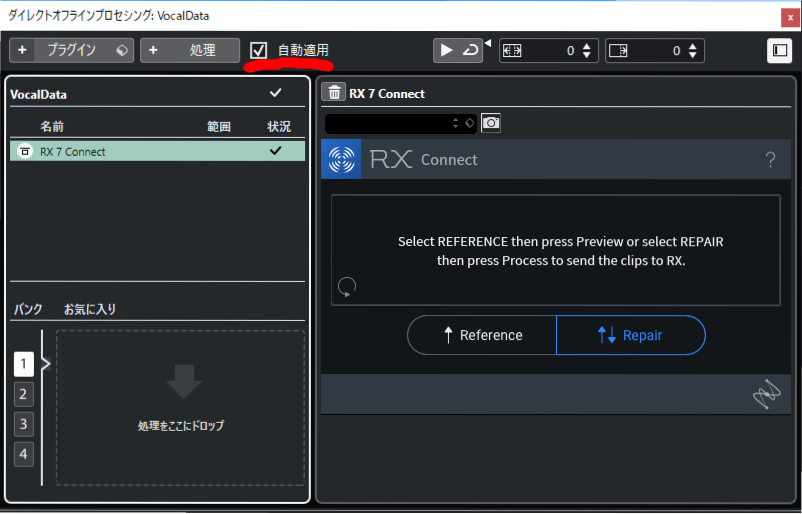Click the circular refresh arrow icon
The height and width of the screenshot is (514, 802).
point(347,287)
